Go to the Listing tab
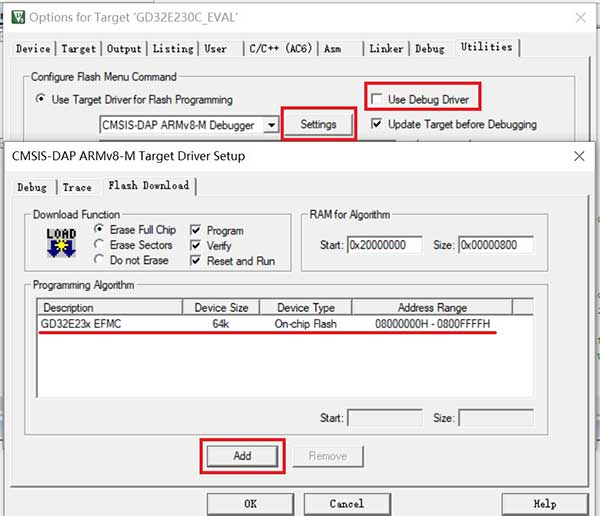Image resolution: width=600 pixels, height=516 pixels. 173,49
